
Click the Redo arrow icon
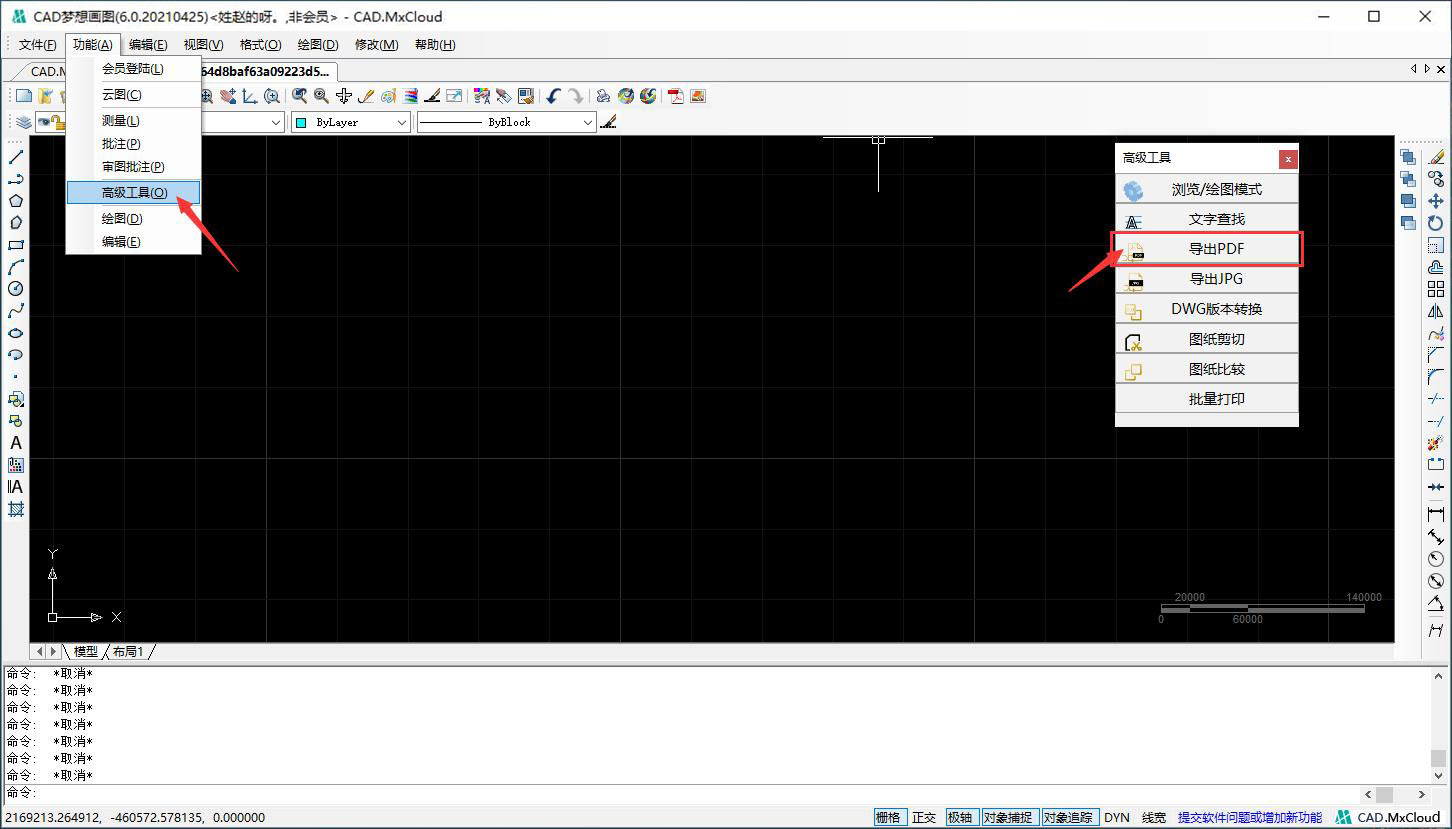(x=576, y=96)
